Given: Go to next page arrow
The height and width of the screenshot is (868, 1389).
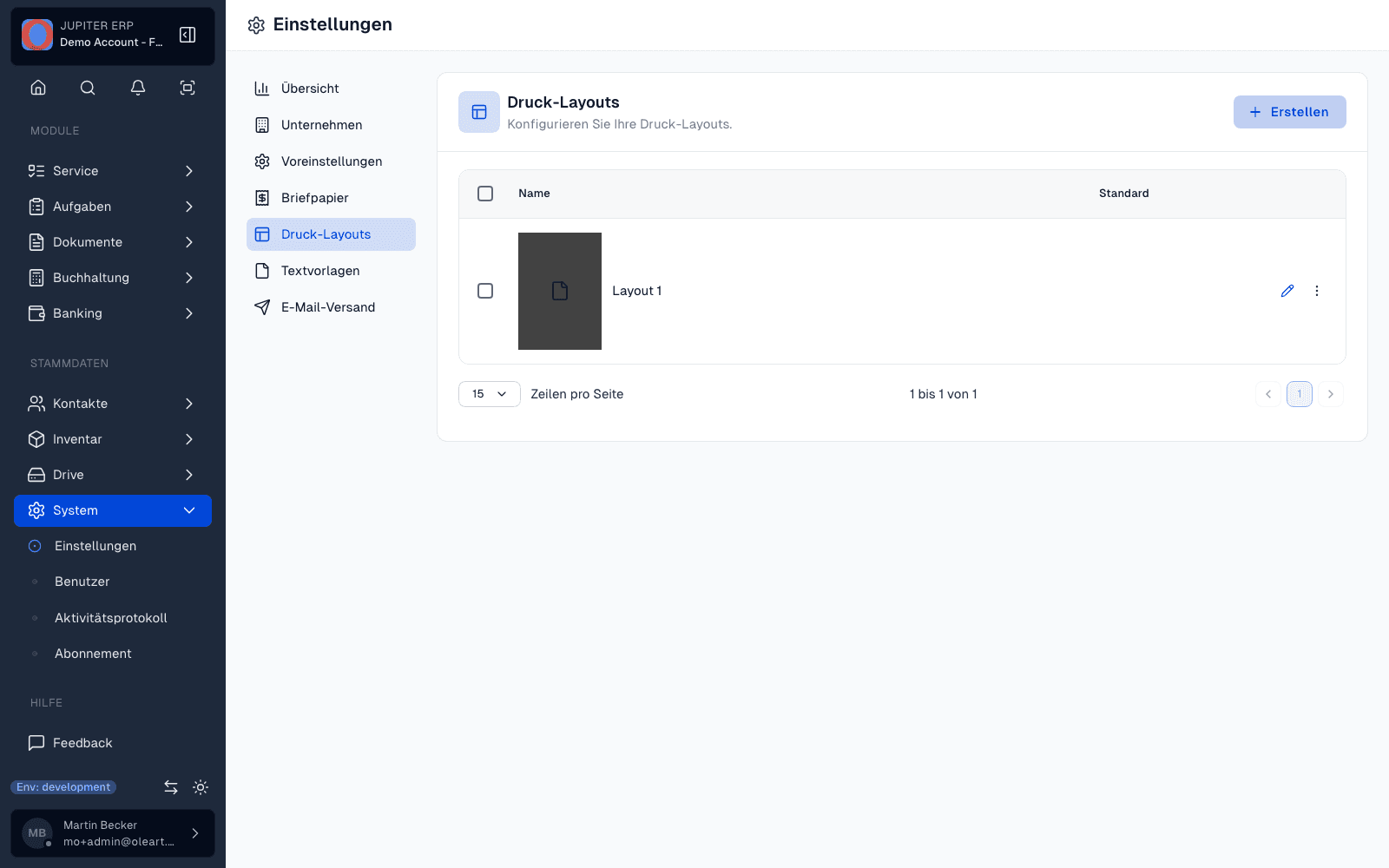Looking at the screenshot, I should click(x=1331, y=394).
